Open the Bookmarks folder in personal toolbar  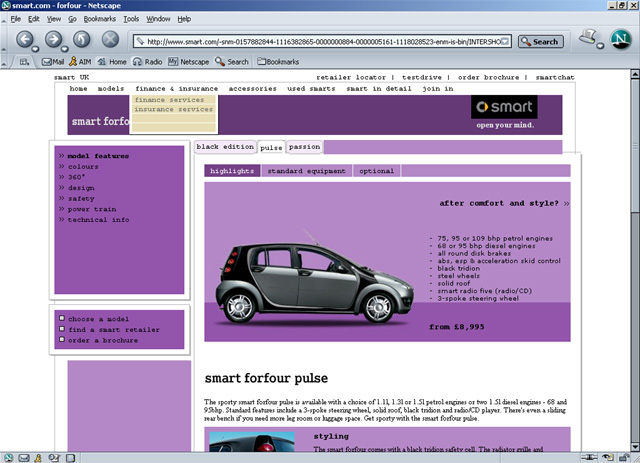[278, 62]
